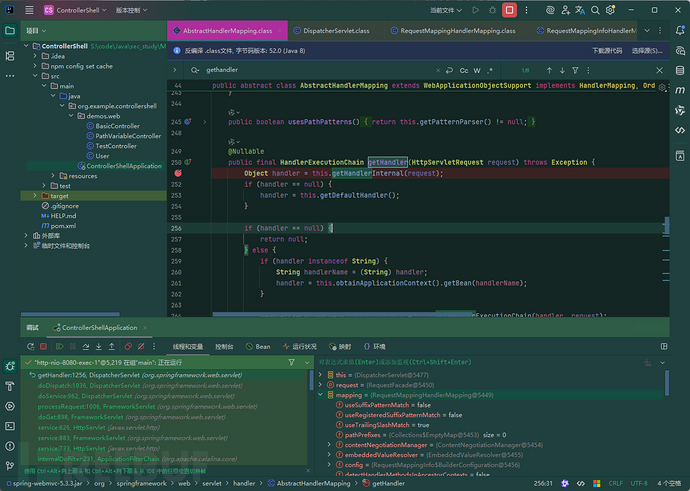Toggle match case 'Cc' in search bar
The image size is (690, 491).
tap(463, 71)
